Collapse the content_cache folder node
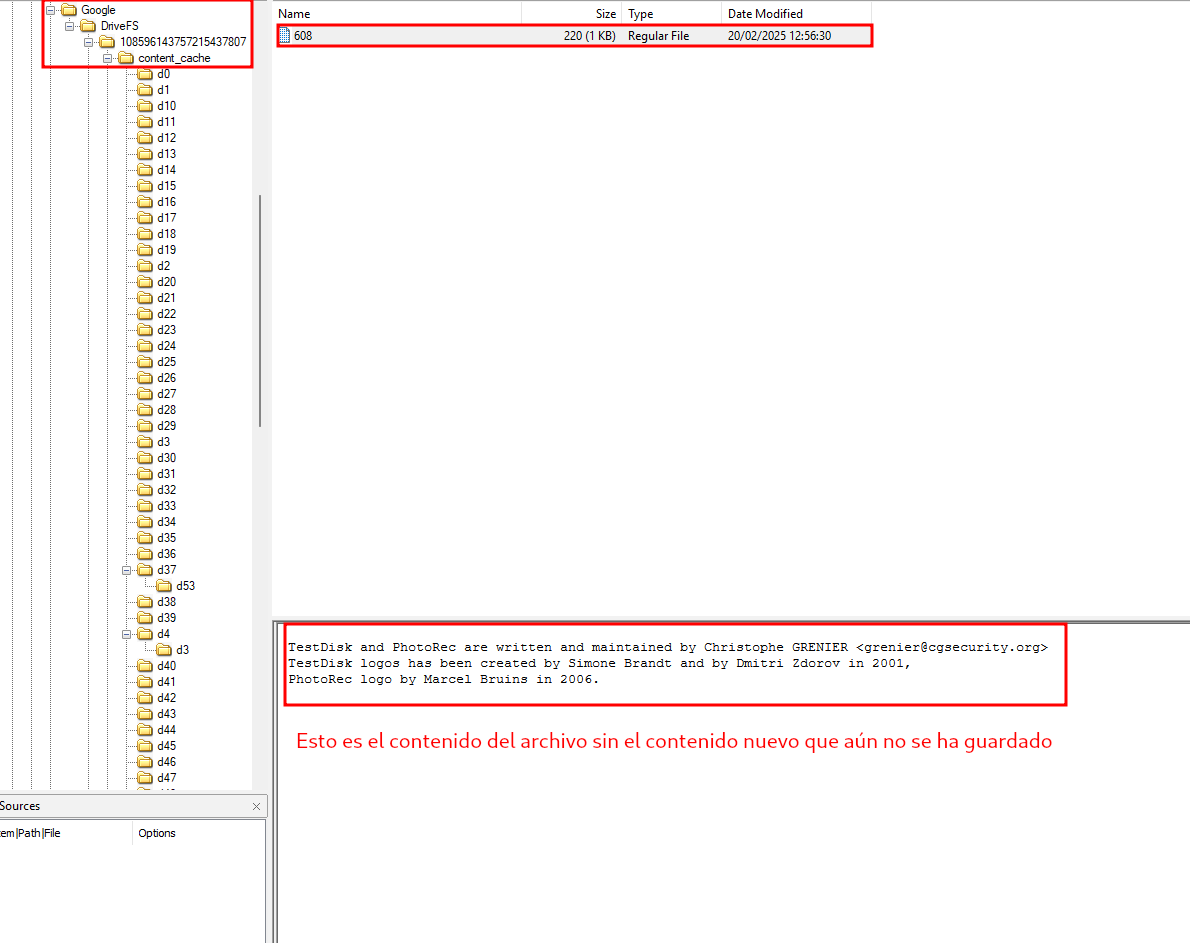Screen dimensions: 1190x943 (x=108, y=58)
